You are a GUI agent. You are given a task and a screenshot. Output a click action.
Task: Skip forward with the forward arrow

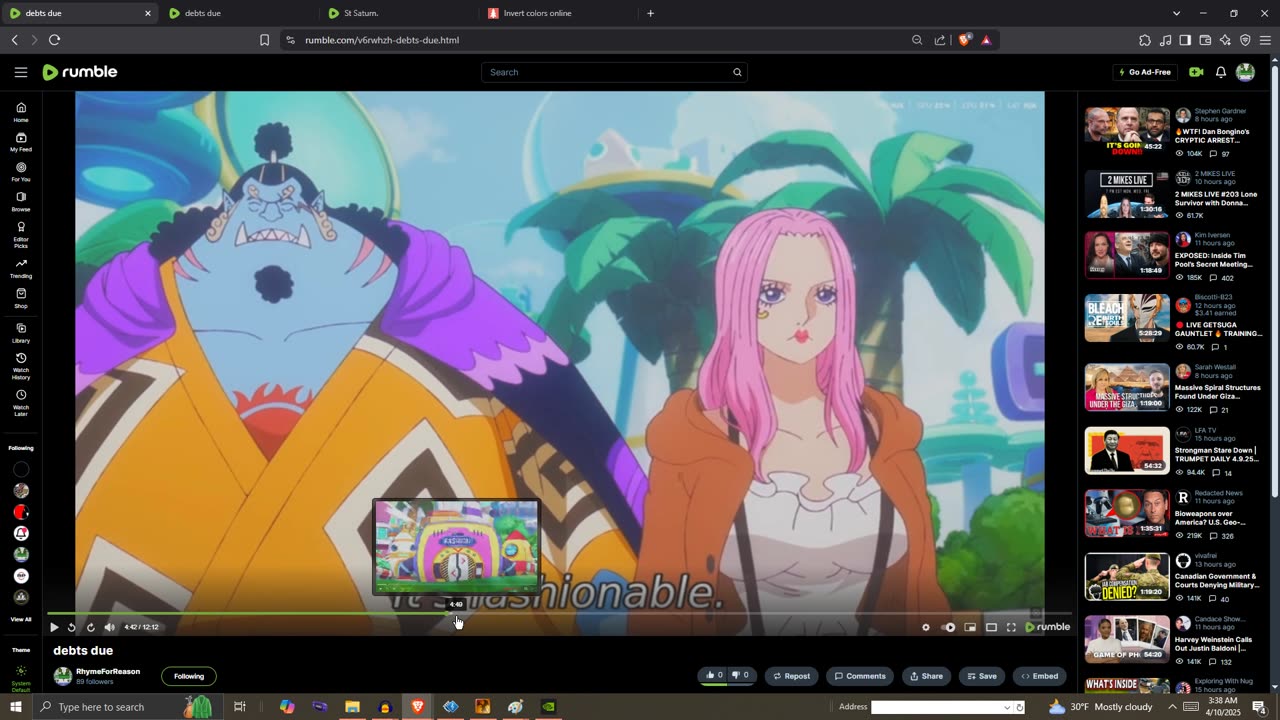pos(90,627)
